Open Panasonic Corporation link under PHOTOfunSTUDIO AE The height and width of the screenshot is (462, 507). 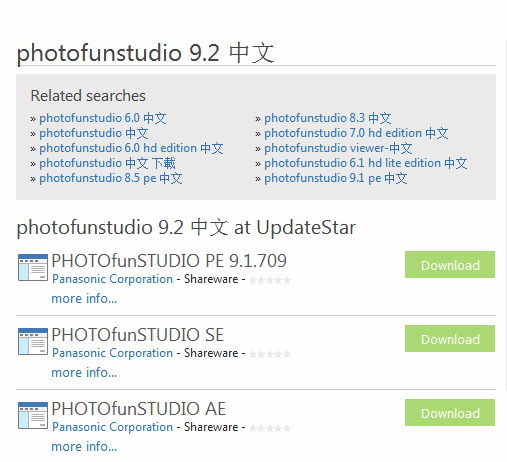(113, 427)
